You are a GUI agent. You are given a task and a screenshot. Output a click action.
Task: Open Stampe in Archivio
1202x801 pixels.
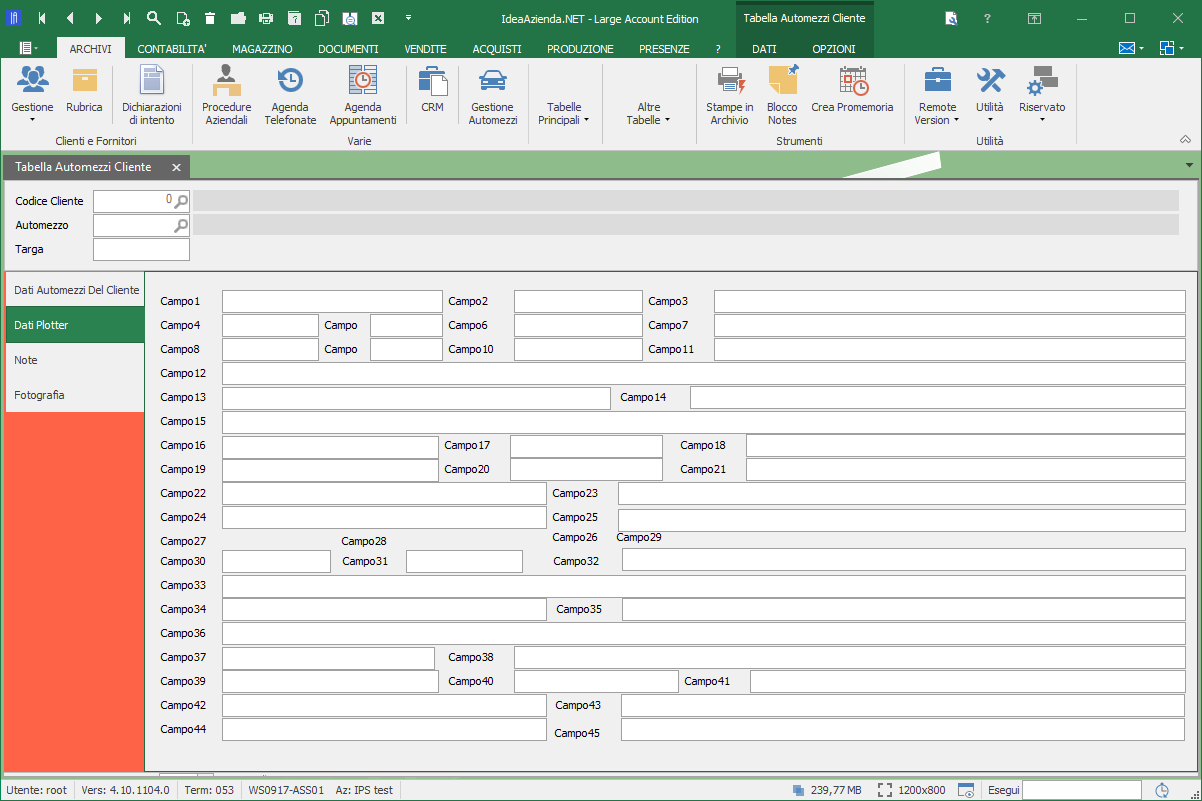(730, 96)
